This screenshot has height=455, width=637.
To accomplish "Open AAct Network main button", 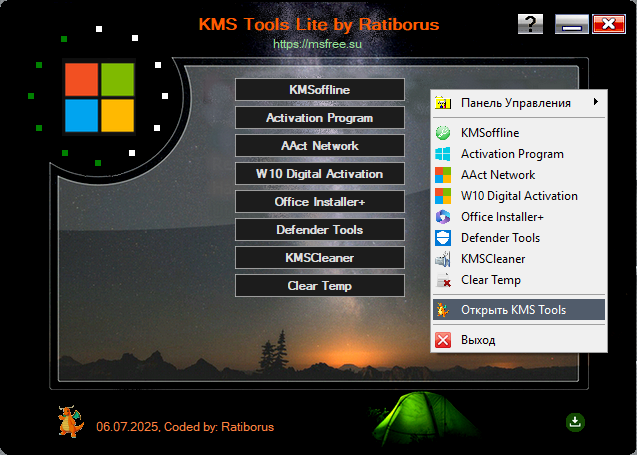I will tap(320, 145).
